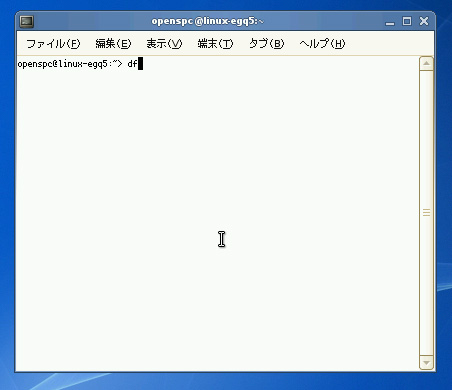
Task: Open the 編集(E) menu
Action: pyautogui.click(x=113, y=44)
